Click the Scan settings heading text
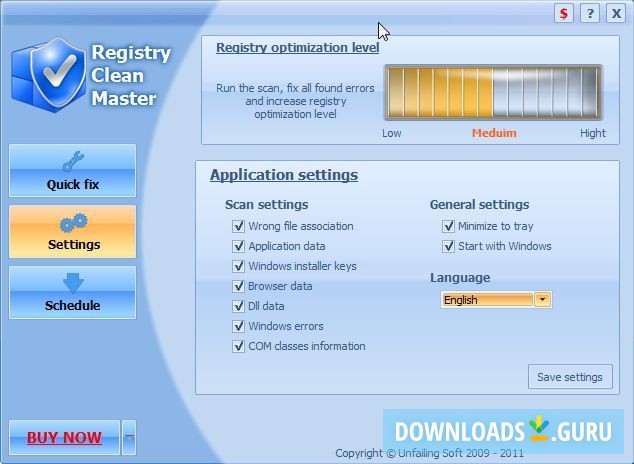Screen dimensions: 634x464 (266, 205)
